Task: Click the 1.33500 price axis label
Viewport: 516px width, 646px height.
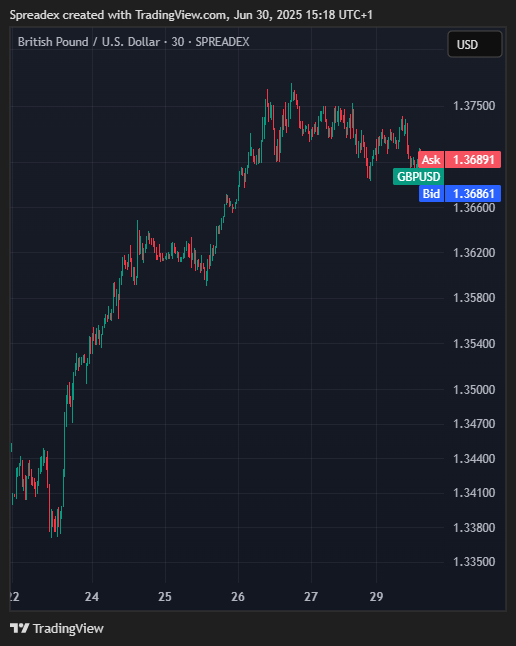Action: point(474,562)
